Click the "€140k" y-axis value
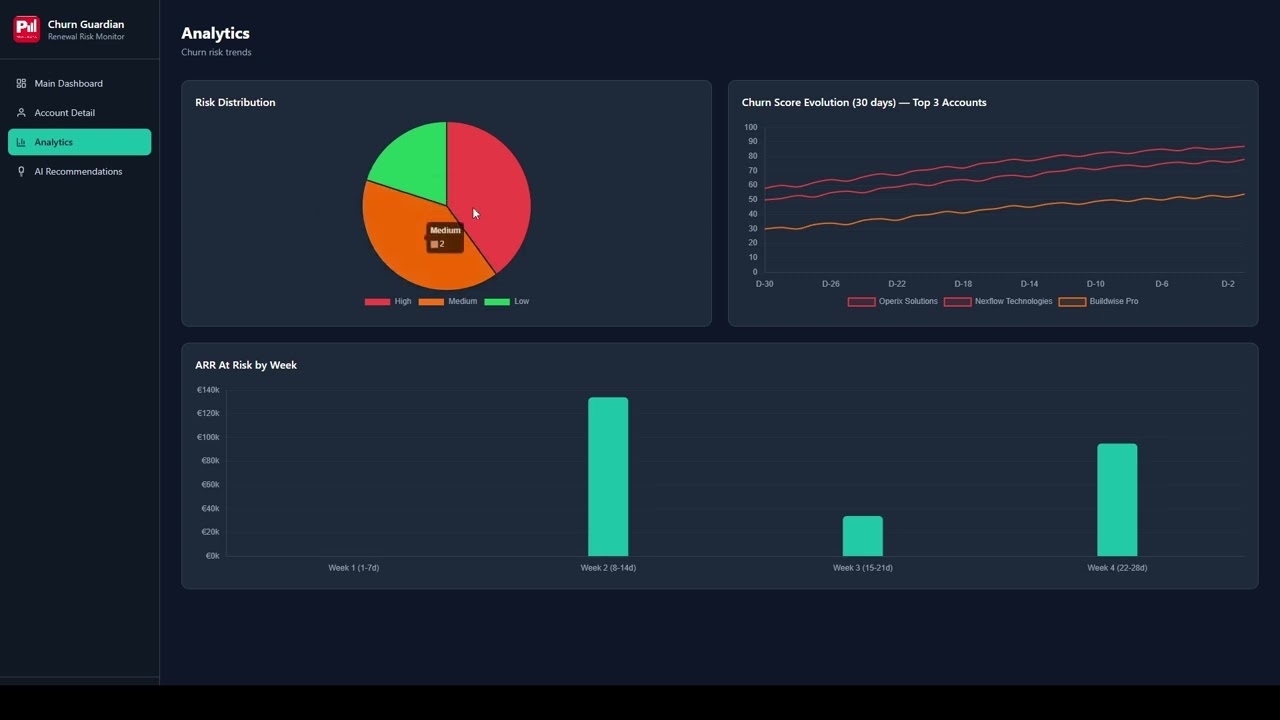This screenshot has width=1280, height=720. pyautogui.click(x=208, y=390)
